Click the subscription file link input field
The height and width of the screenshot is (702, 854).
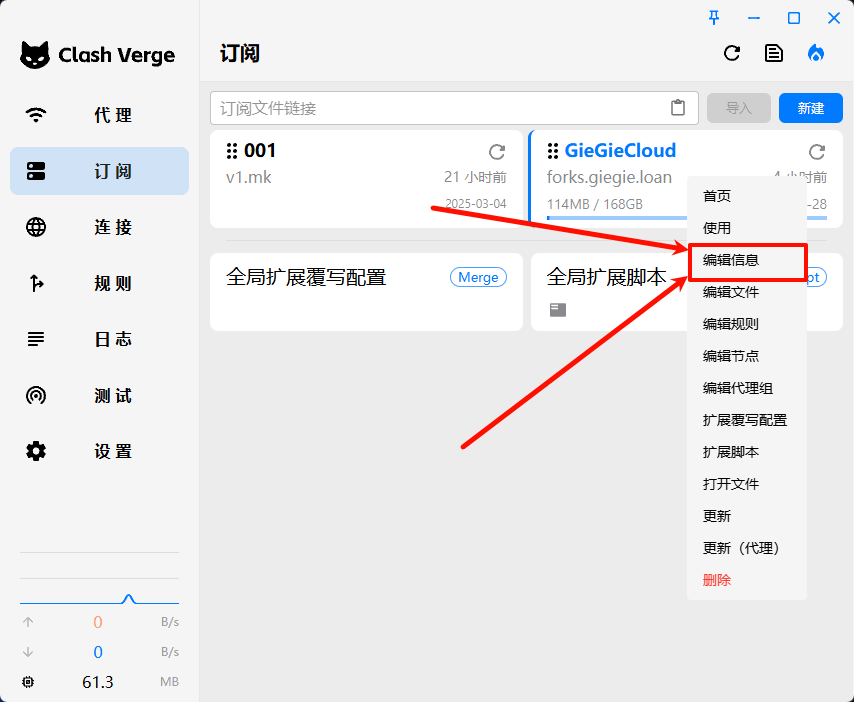pos(454,108)
